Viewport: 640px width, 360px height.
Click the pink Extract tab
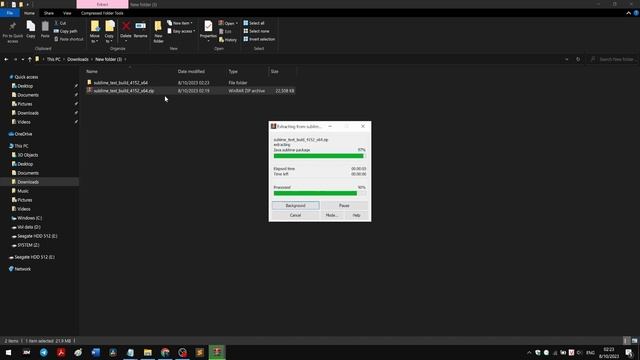102,4
